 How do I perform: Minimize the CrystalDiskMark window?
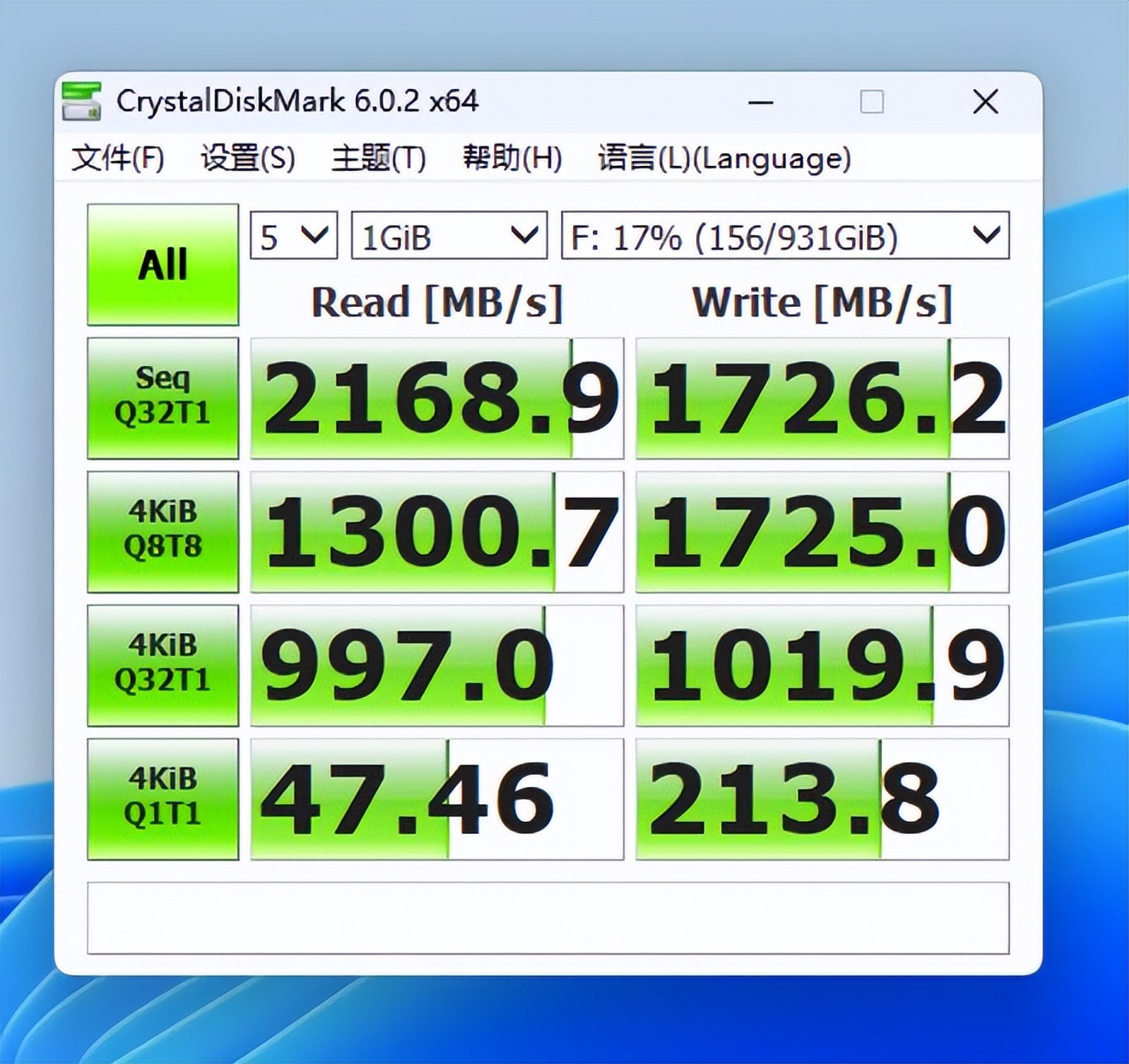[760, 102]
